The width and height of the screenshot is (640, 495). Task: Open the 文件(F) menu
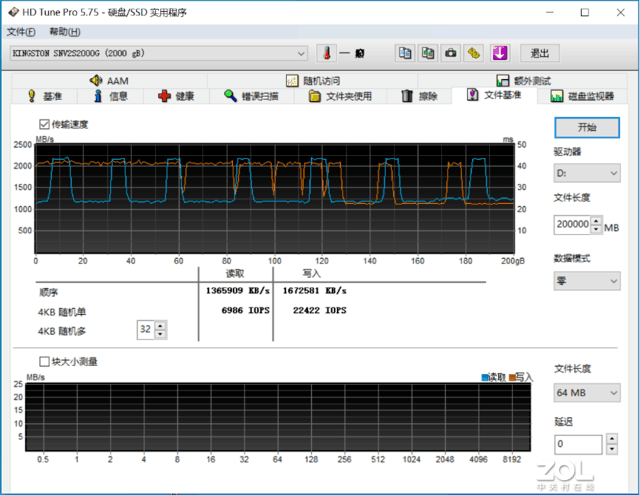tap(21, 32)
